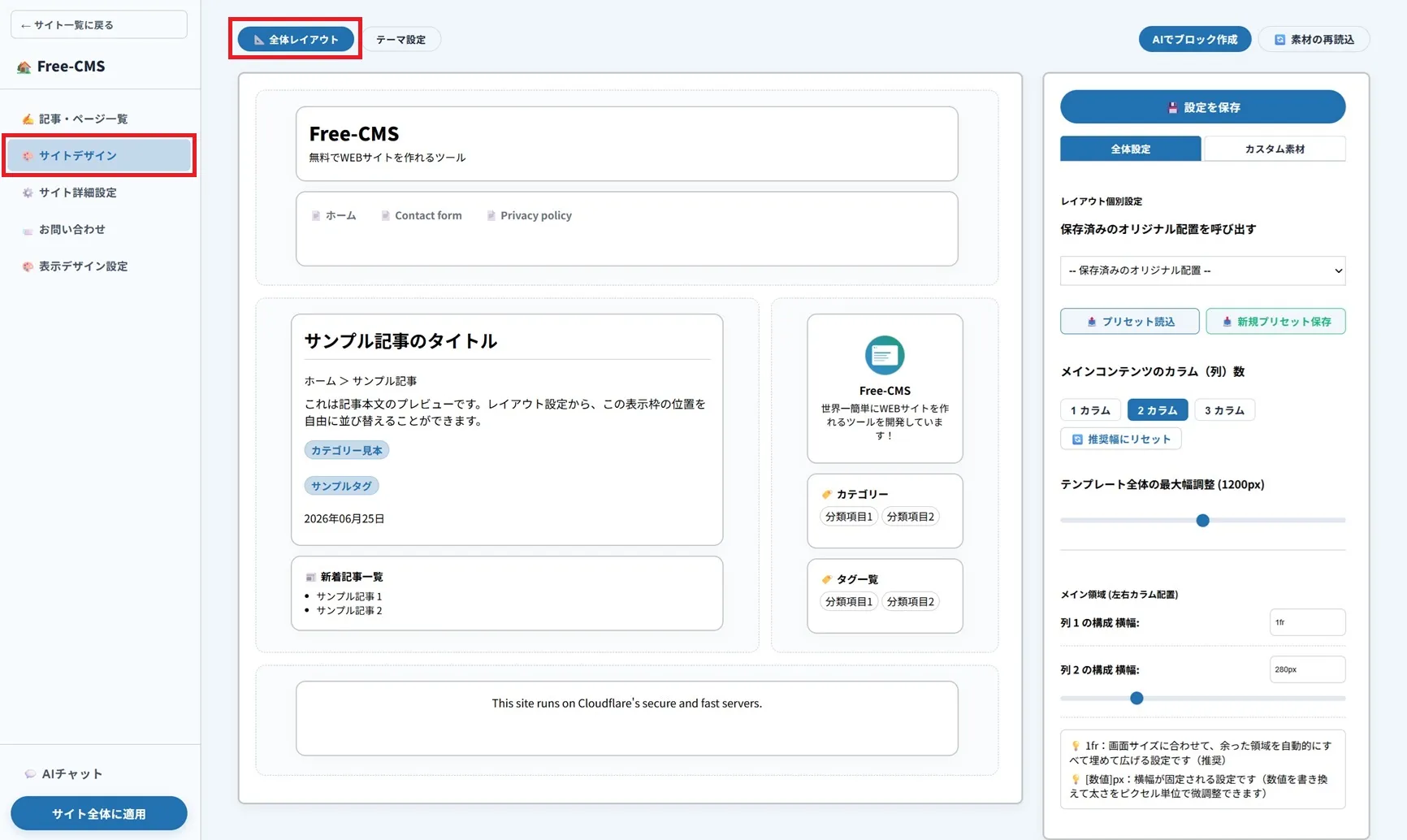Click the サンプル記事 1 list item
The image size is (1407, 840).
coord(349,596)
